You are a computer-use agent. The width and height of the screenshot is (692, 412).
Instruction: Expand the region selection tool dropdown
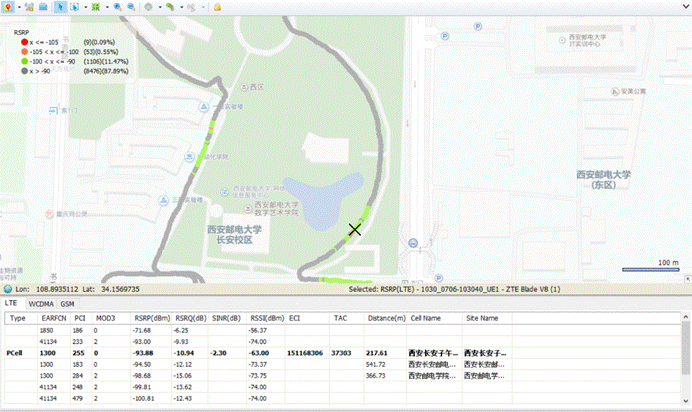click(86, 7)
